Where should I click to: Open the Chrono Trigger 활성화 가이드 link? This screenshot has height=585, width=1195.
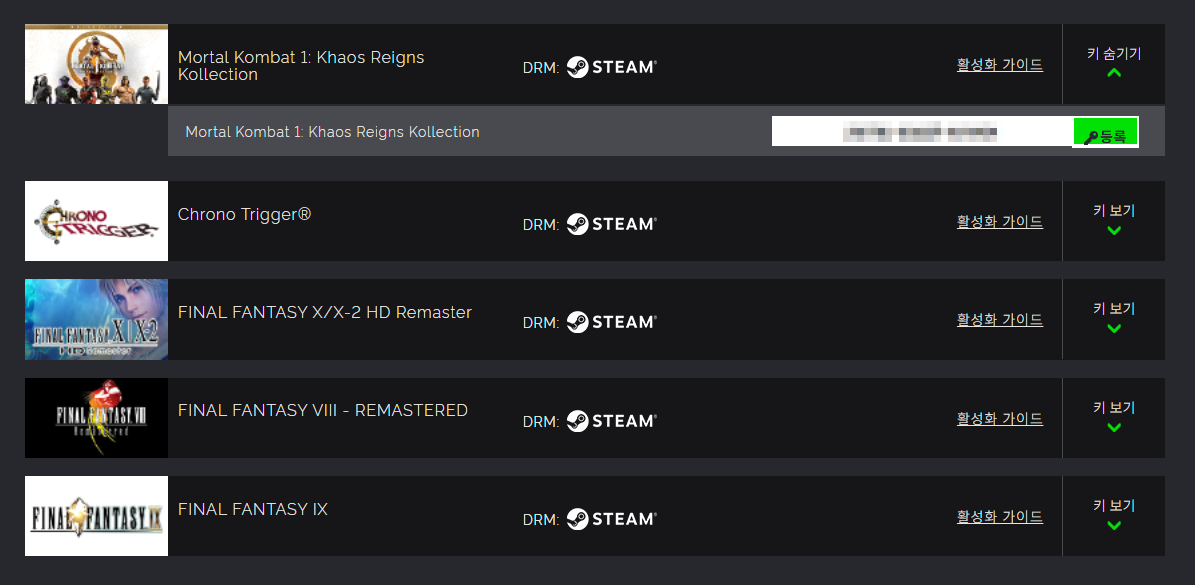coord(999,222)
